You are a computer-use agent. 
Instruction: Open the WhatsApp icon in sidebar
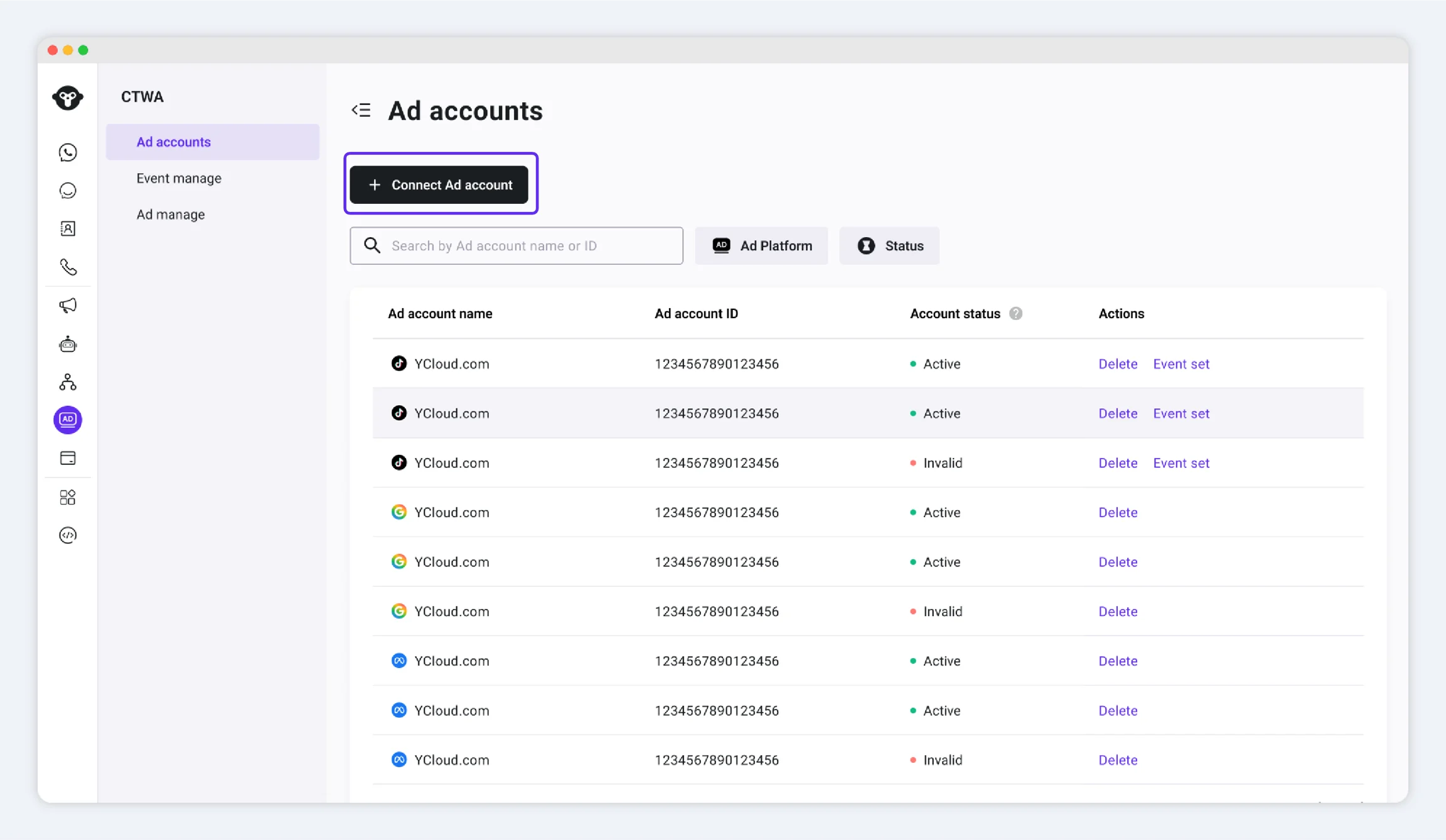tap(68, 152)
